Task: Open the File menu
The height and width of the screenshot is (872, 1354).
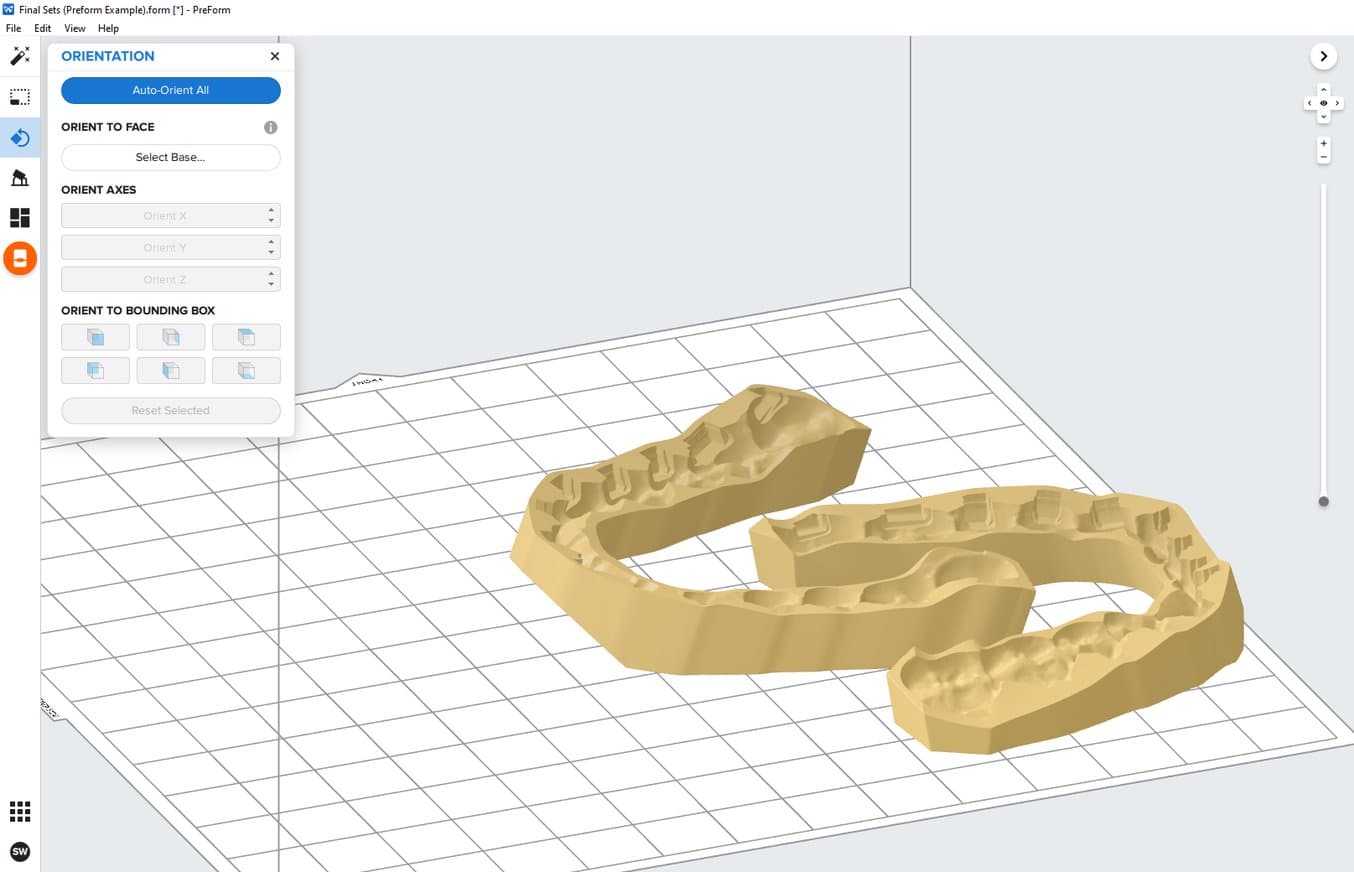Action: coord(14,28)
